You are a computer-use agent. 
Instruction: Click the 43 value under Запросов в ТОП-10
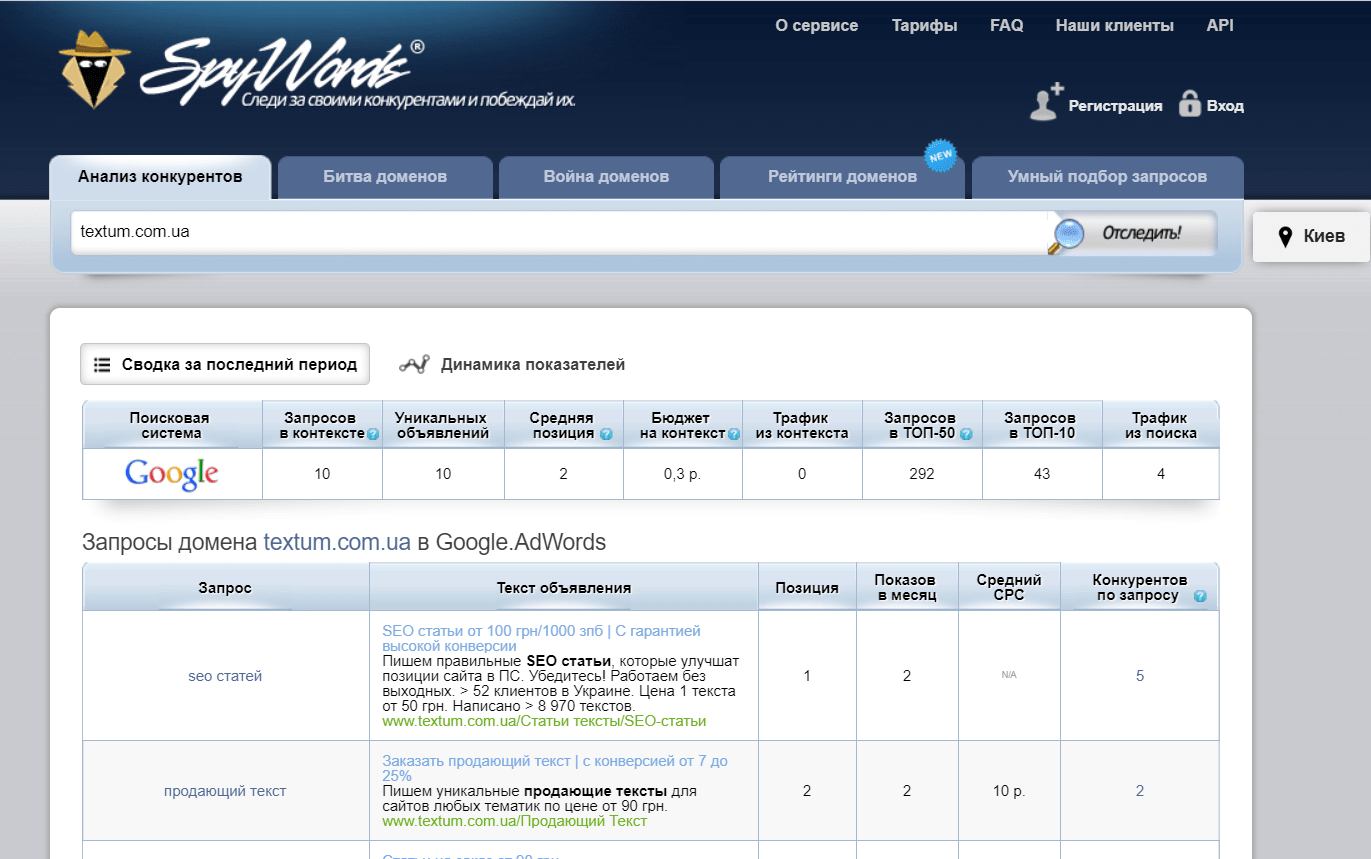[1042, 474]
